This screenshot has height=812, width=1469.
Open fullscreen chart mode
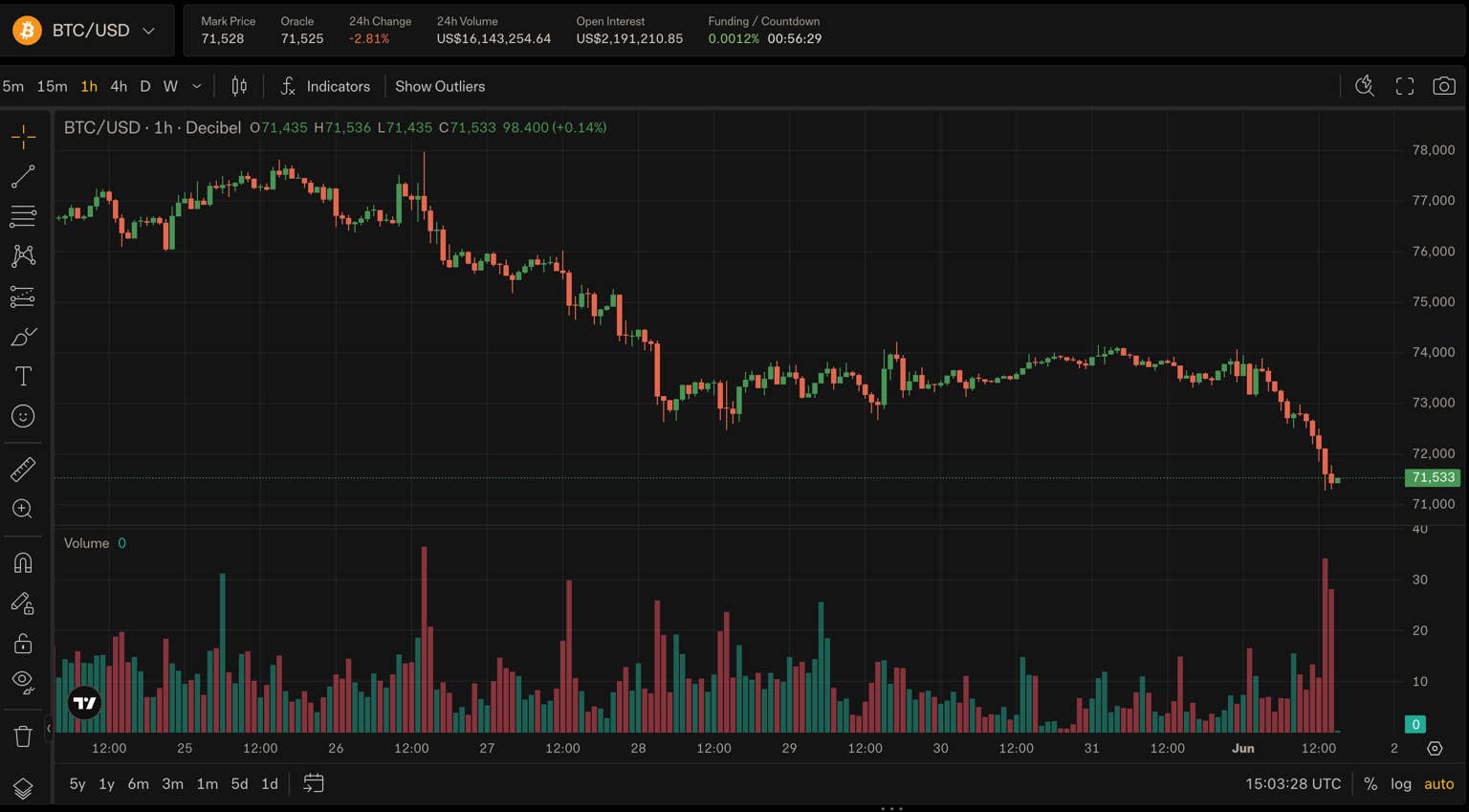click(x=1405, y=86)
